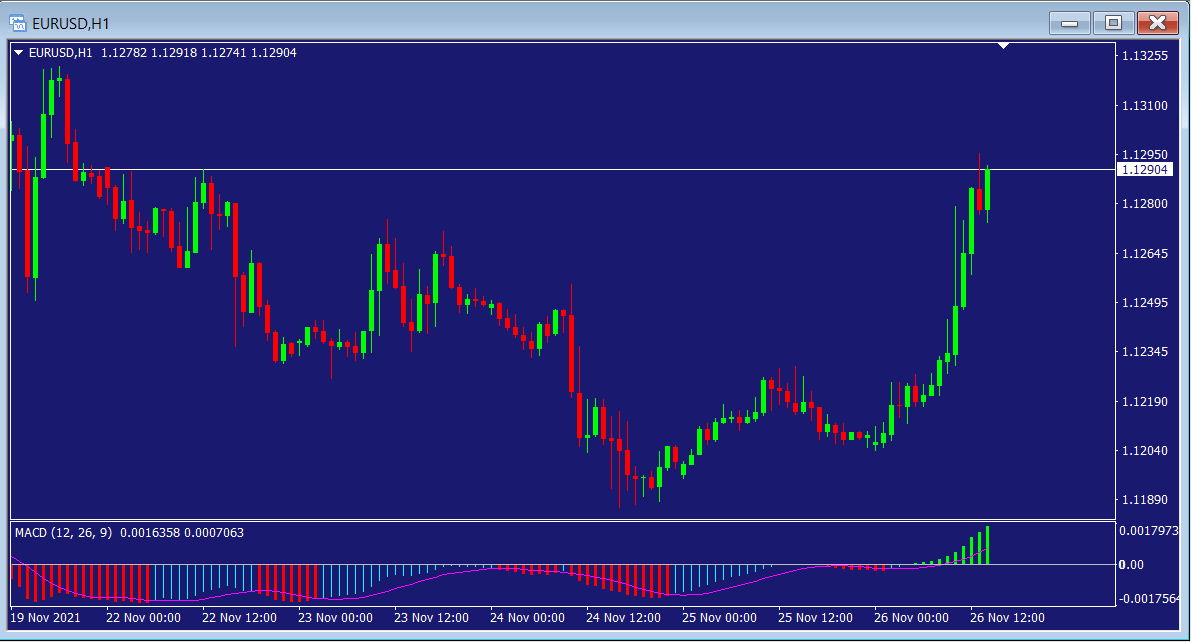
Task: Click the tallest green MACD histogram bar
Action: pyautogui.click(x=988, y=545)
